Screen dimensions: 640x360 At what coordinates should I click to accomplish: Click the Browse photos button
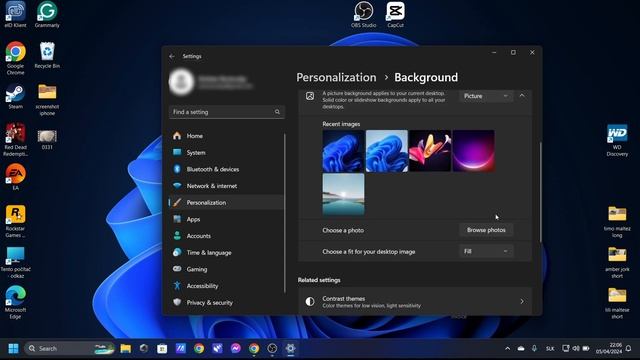pyautogui.click(x=486, y=230)
